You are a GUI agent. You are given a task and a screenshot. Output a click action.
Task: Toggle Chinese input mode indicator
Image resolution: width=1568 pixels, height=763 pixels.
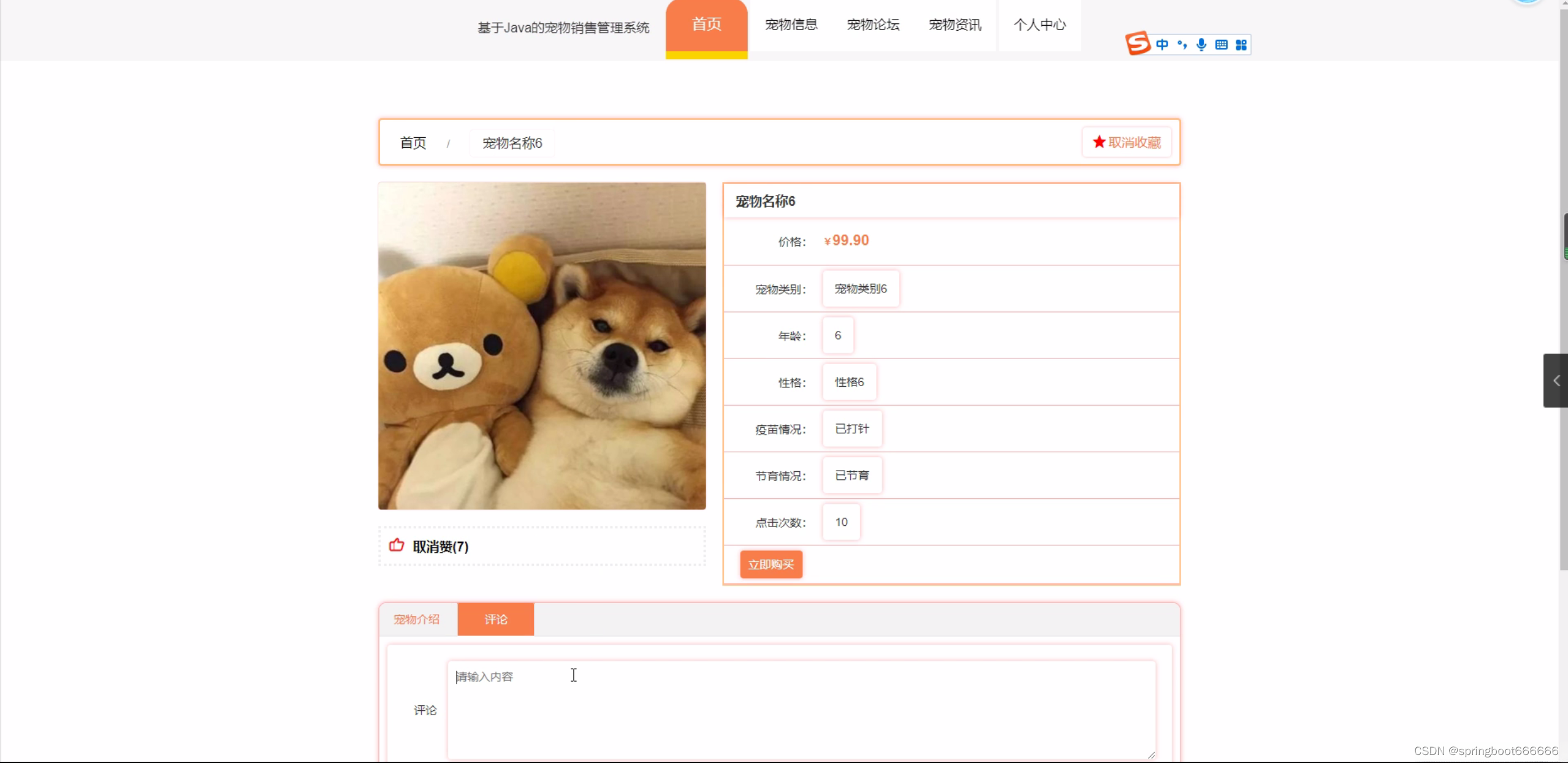point(1162,45)
